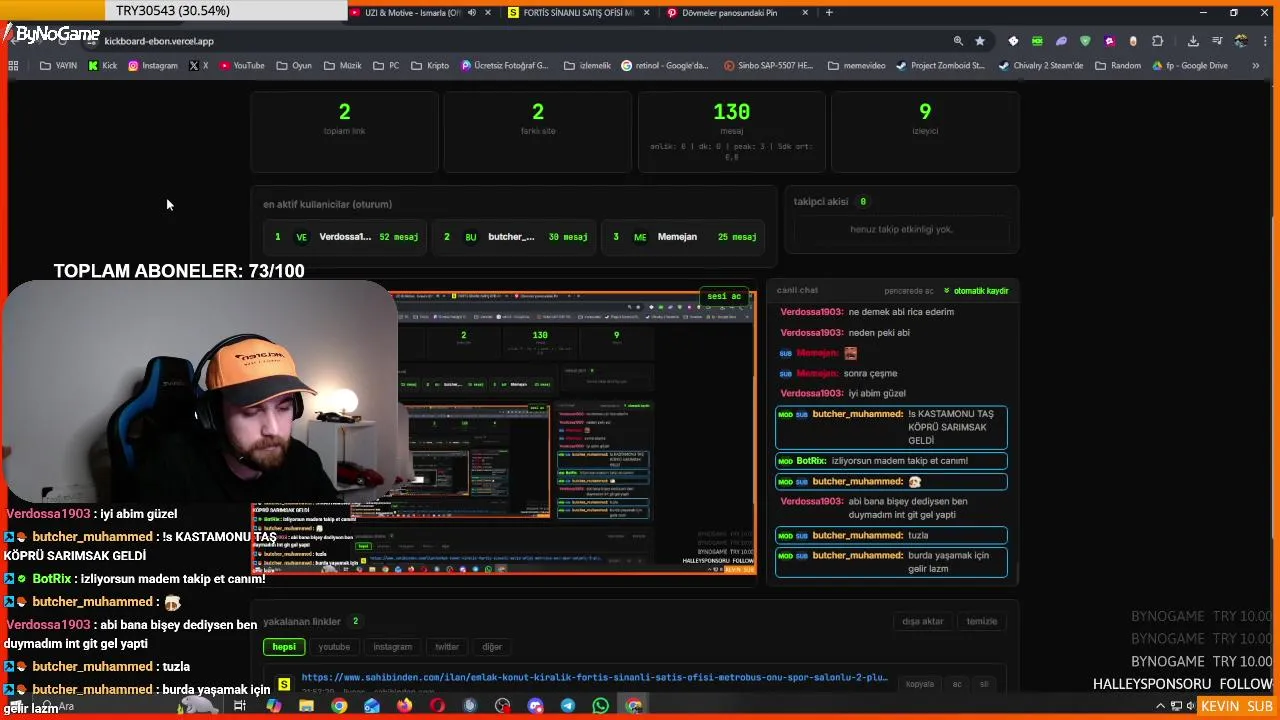The width and height of the screenshot is (1280, 720).
Task: Select the hepsi link filter
Action: 284,647
